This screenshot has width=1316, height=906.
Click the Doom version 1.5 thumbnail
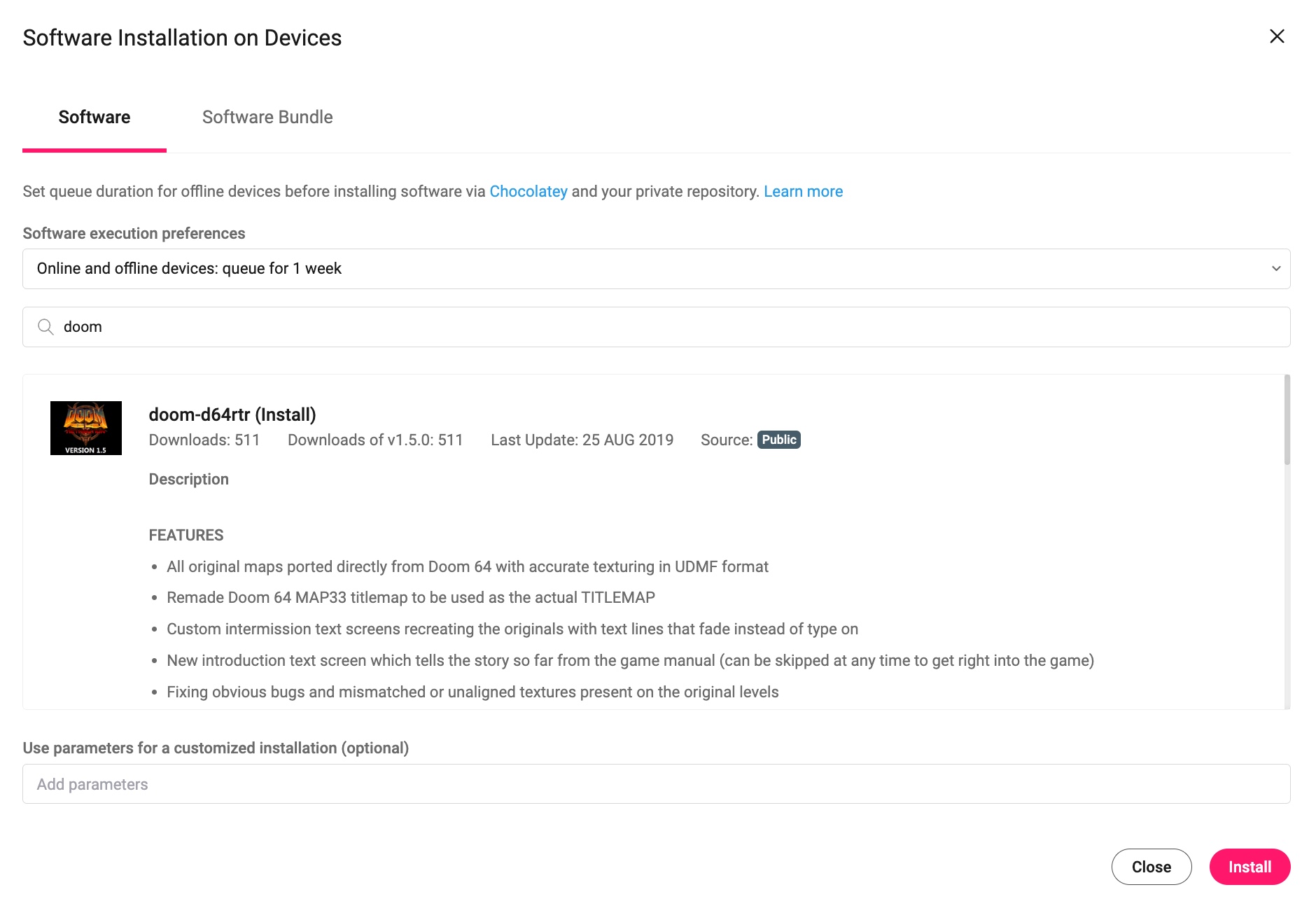tap(86, 428)
